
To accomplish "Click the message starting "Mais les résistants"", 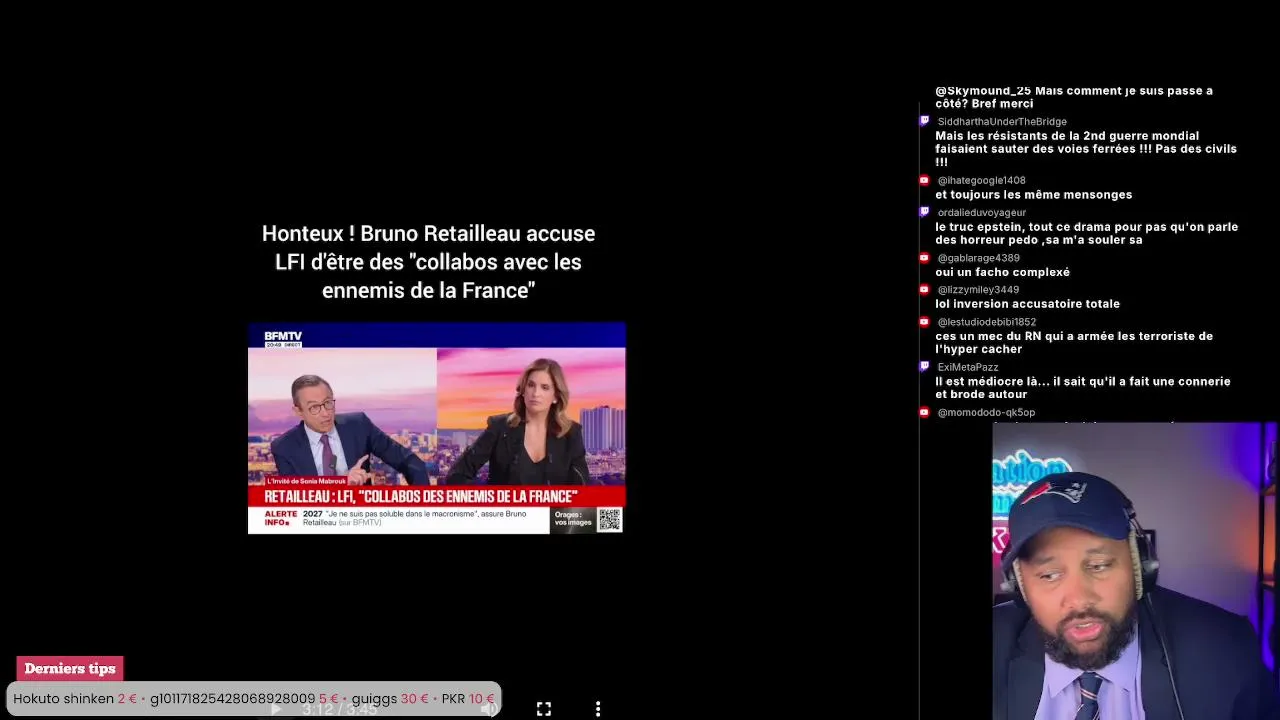I will click(x=1086, y=149).
